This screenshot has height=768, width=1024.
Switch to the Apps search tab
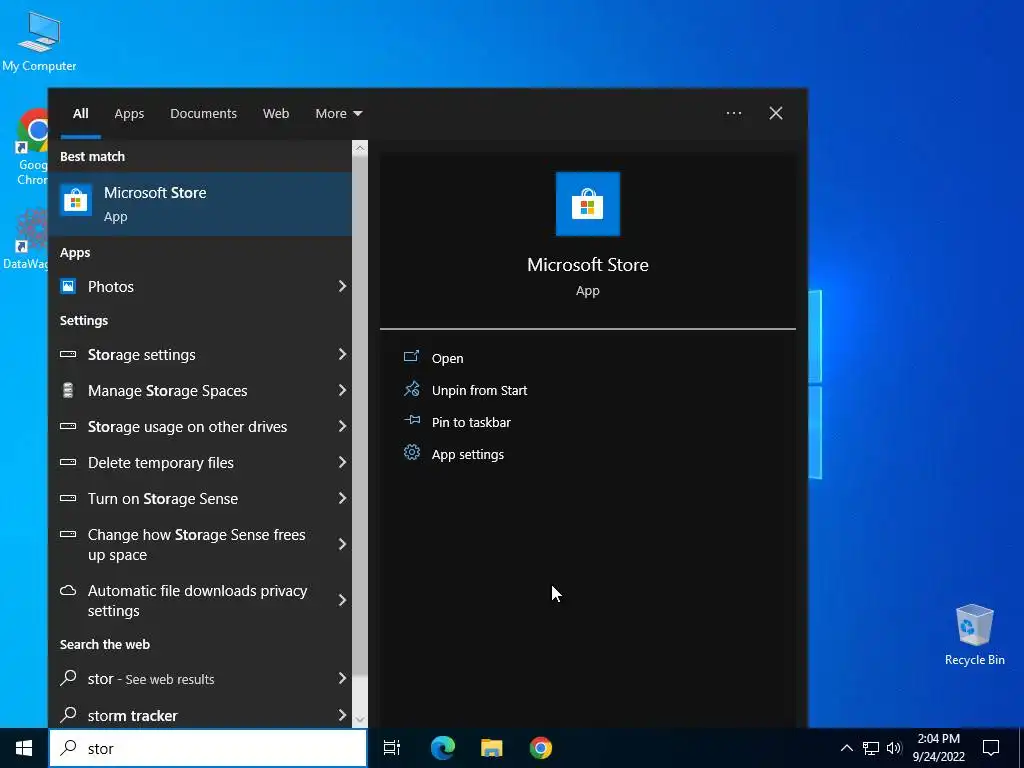coord(129,113)
